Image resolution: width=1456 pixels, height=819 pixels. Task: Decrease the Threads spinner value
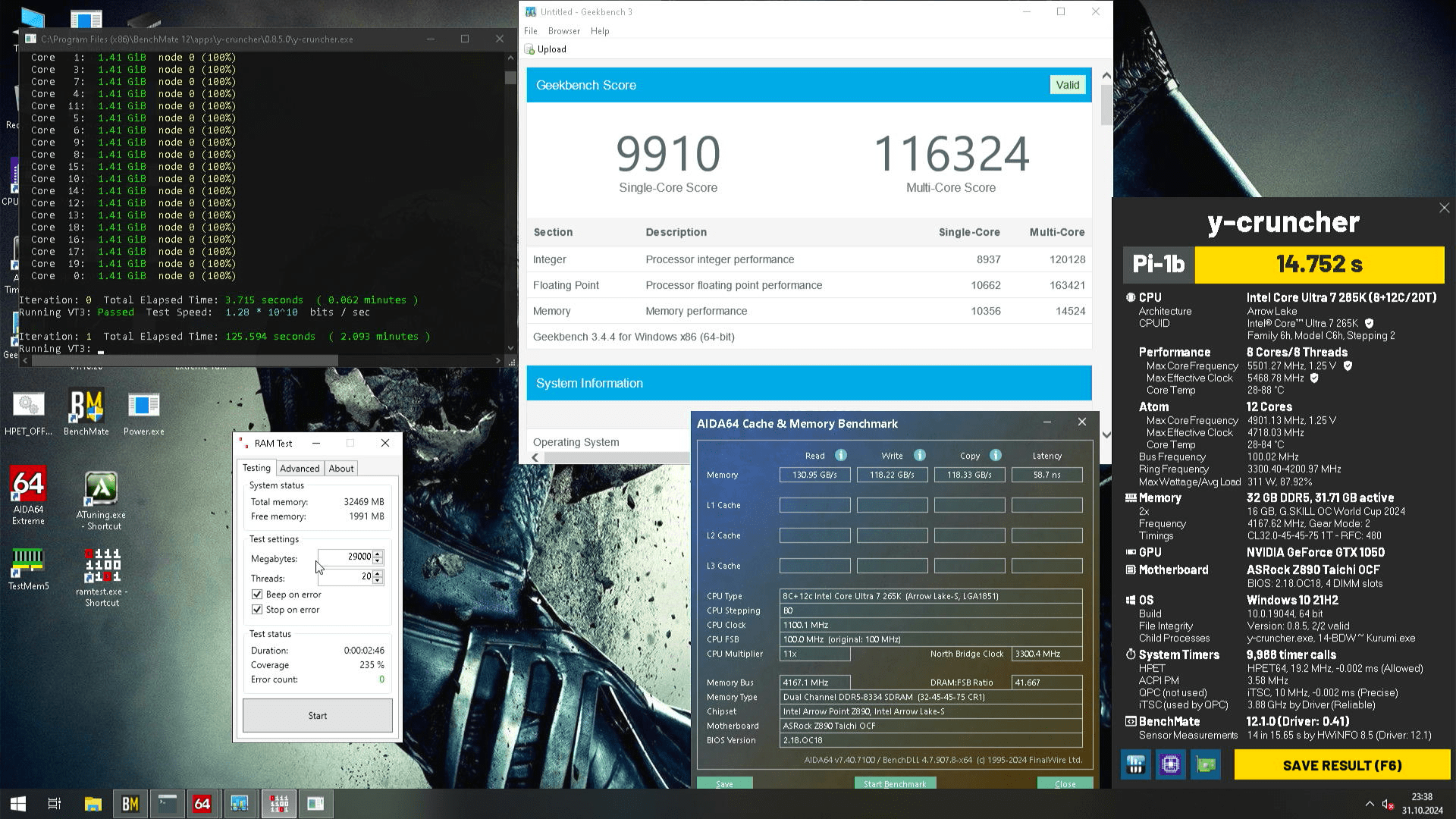[x=378, y=581]
